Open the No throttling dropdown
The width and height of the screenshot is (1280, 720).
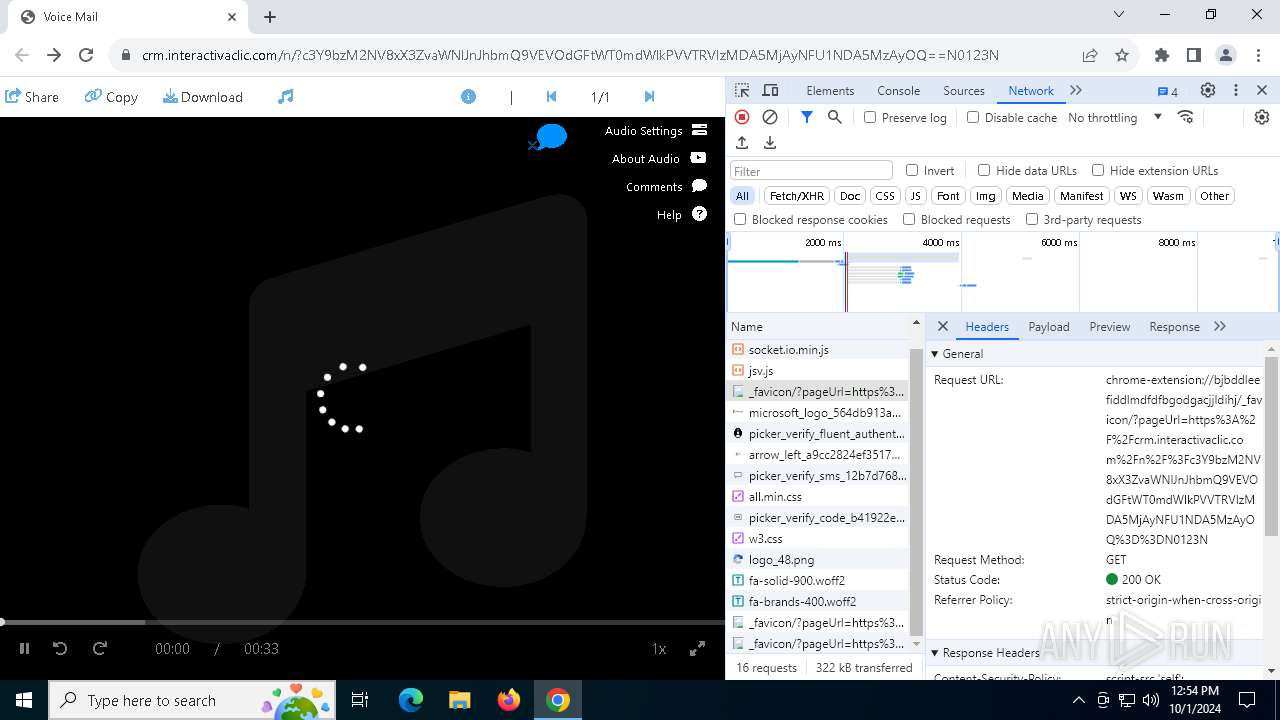coord(1115,118)
